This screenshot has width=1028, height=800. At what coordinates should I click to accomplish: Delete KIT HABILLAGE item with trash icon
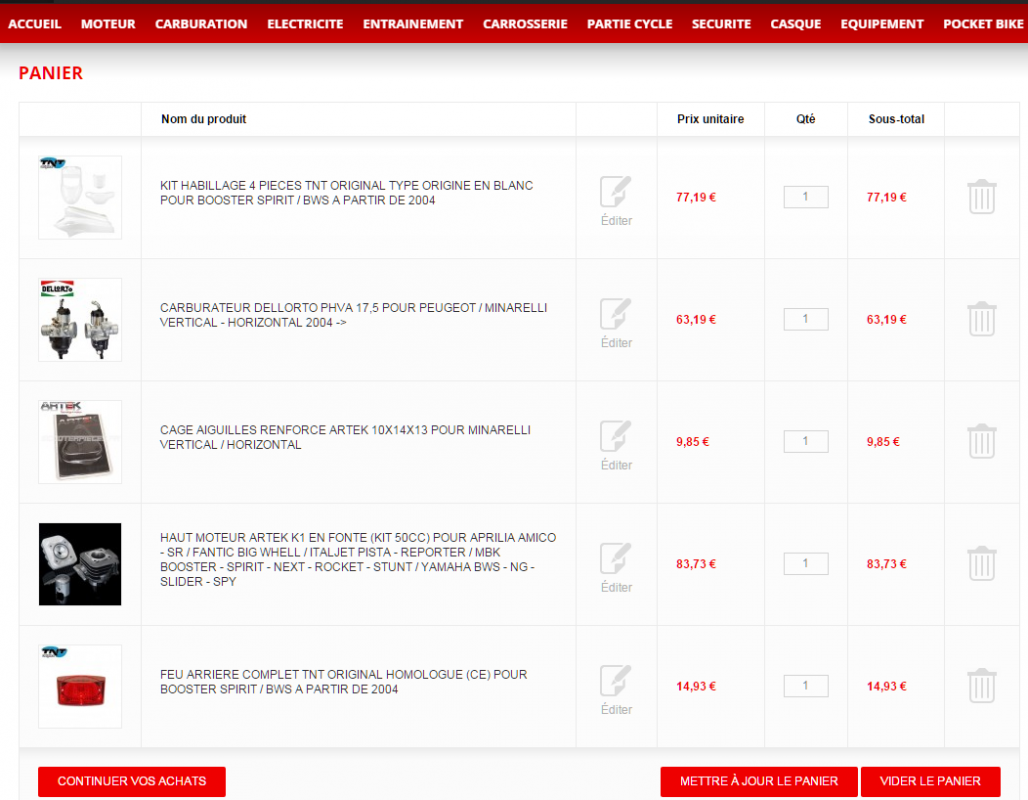tap(981, 197)
